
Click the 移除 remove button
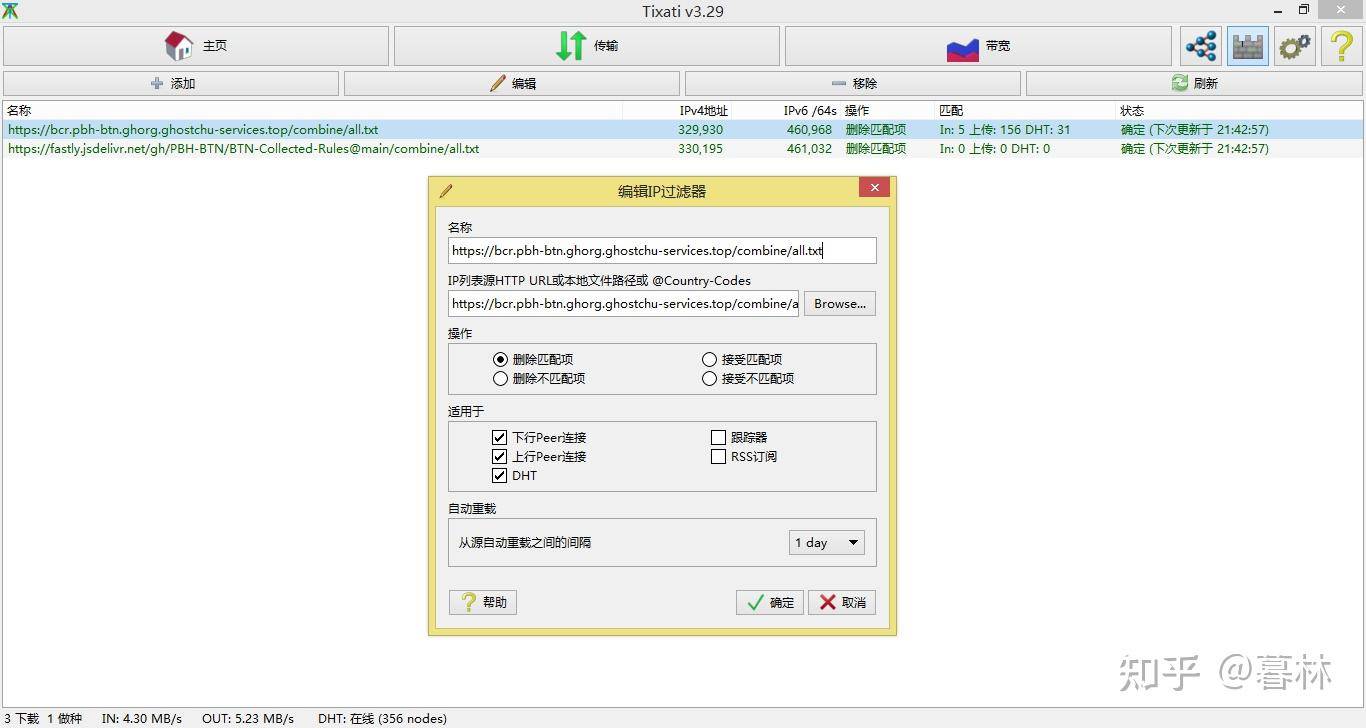(853, 84)
